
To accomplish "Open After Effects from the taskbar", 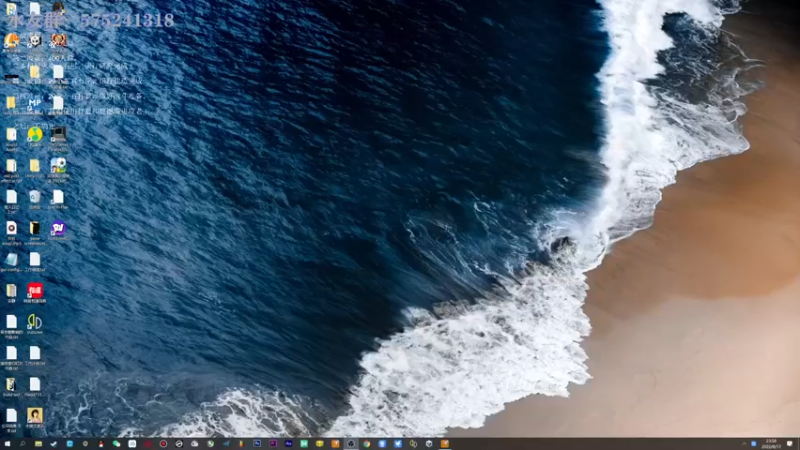I will point(288,444).
